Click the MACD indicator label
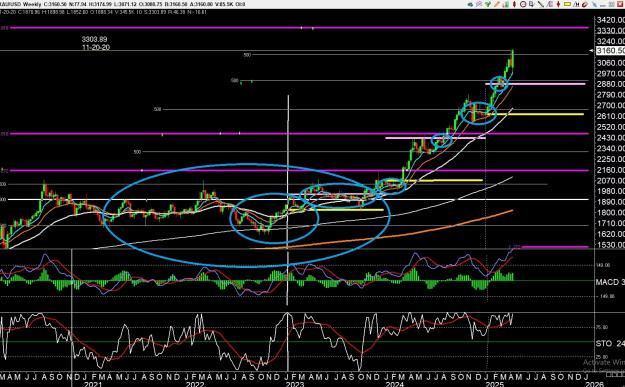 coord(610,282)
